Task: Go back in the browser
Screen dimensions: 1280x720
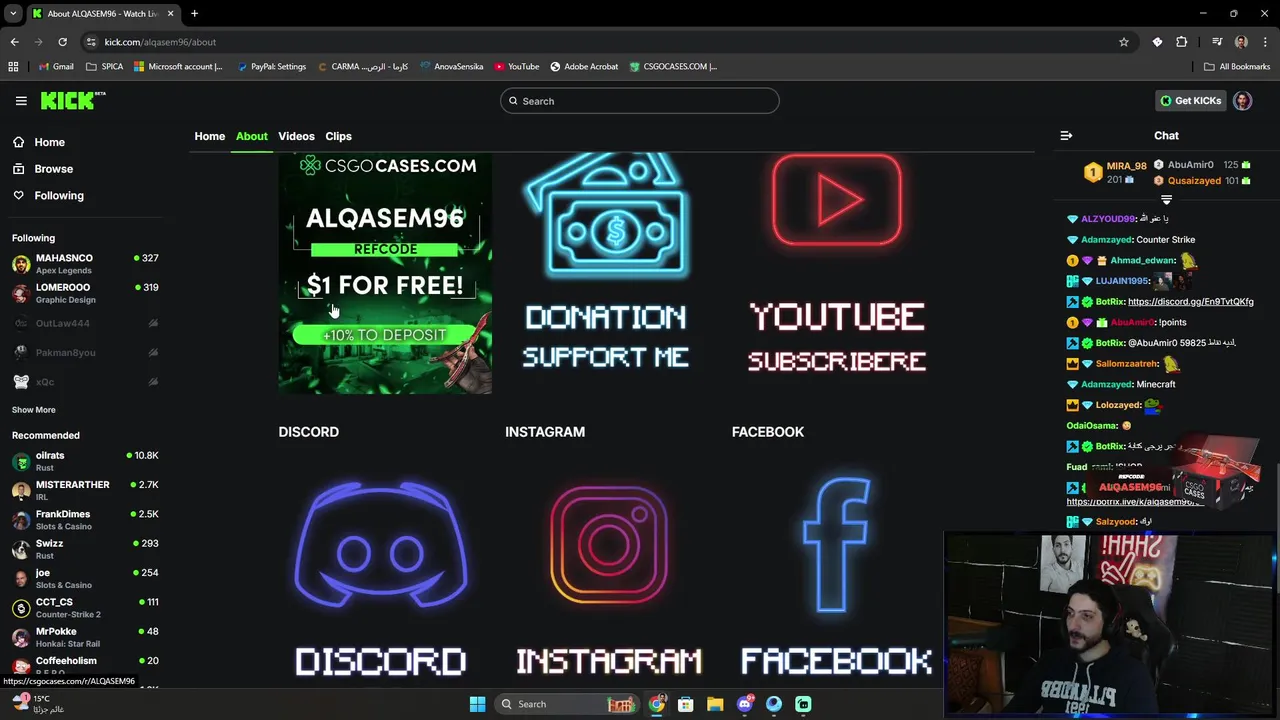Action: [14, 42]
